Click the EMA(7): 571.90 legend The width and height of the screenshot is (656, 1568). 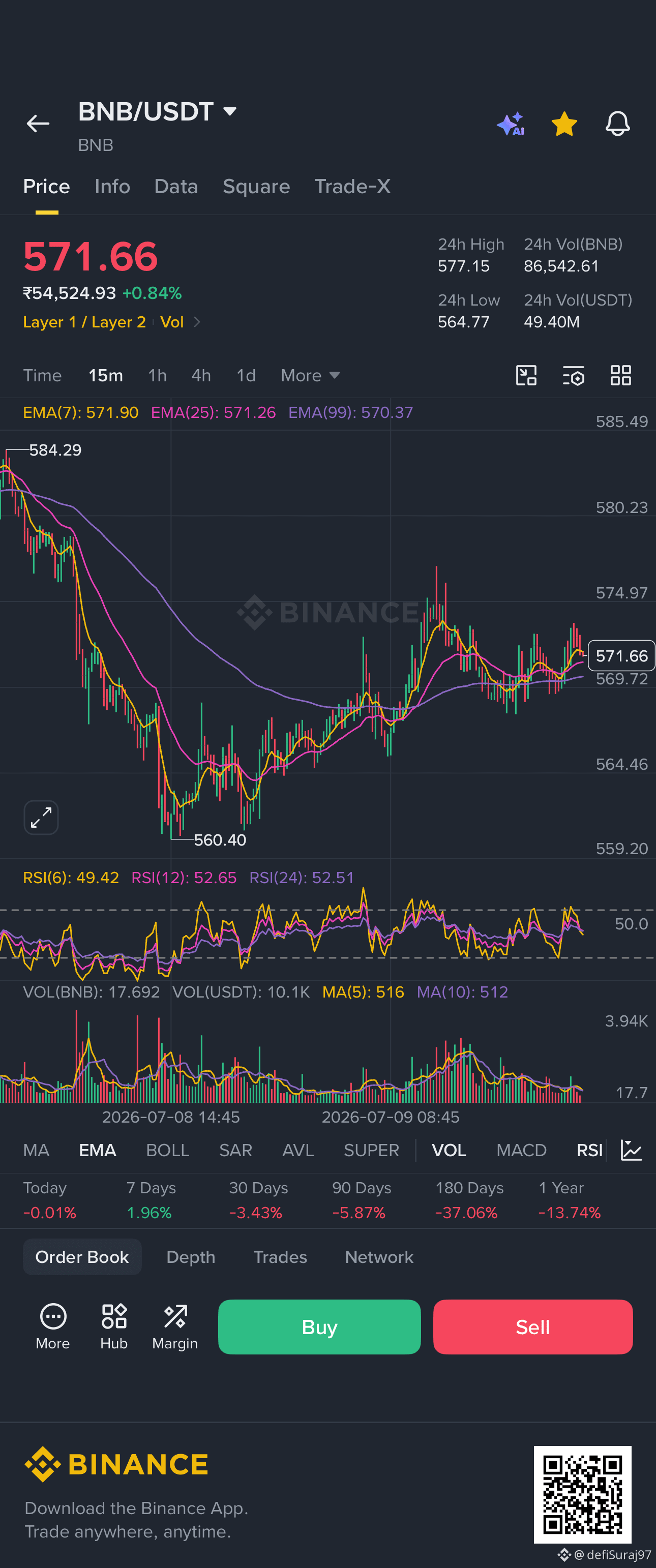pyautogui.click(x=80, y=413)
